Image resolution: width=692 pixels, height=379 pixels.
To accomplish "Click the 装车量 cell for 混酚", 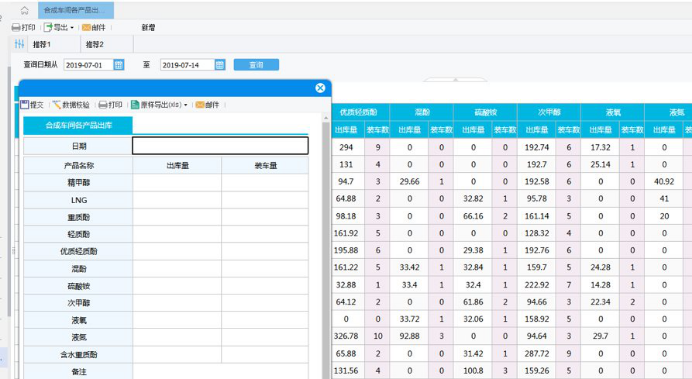I will point(265,269).
